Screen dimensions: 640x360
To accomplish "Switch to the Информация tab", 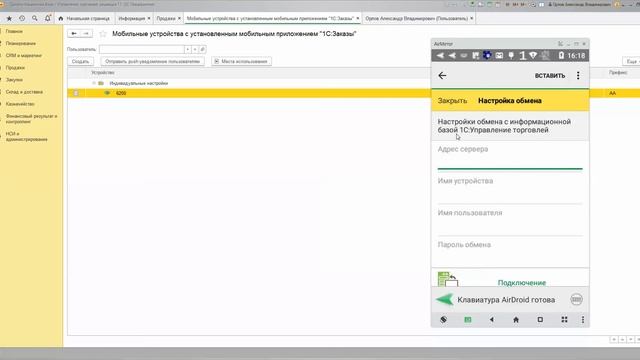I will pyautogui.click(x=131, y=18).
